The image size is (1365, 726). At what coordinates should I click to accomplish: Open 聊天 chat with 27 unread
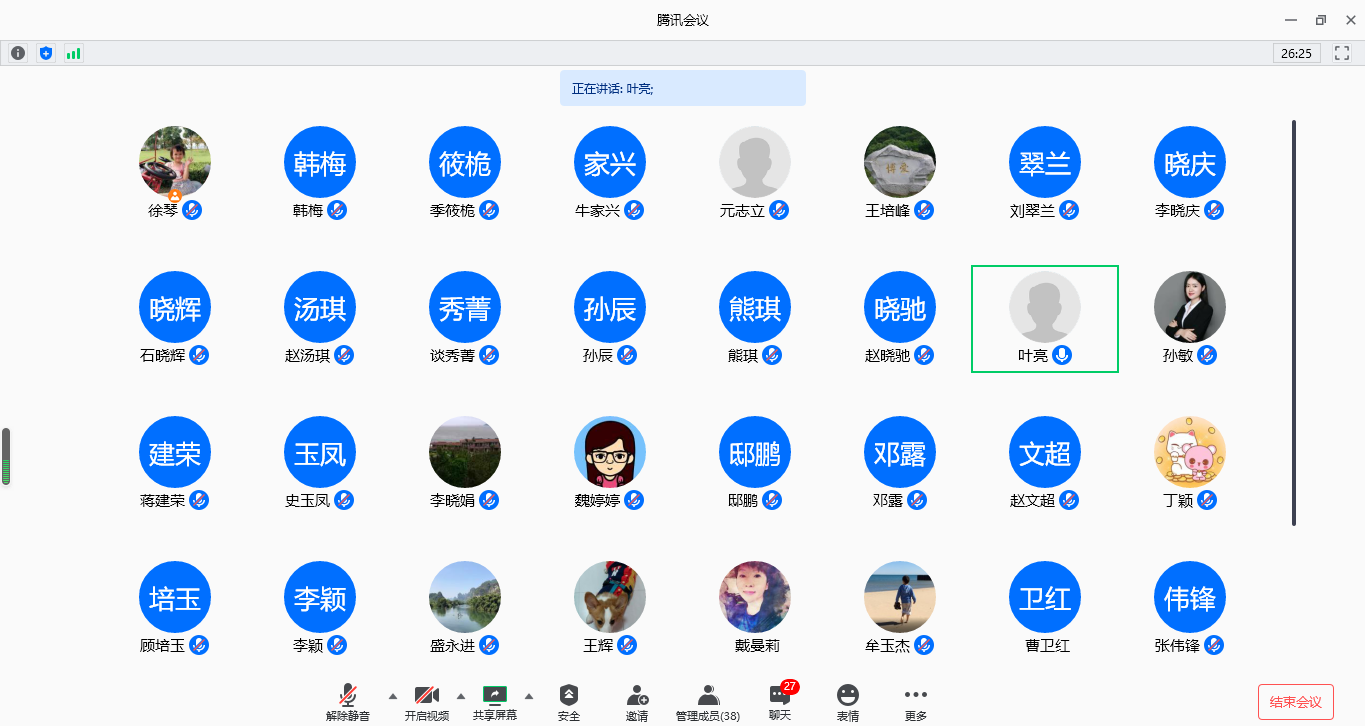point(780,702)
